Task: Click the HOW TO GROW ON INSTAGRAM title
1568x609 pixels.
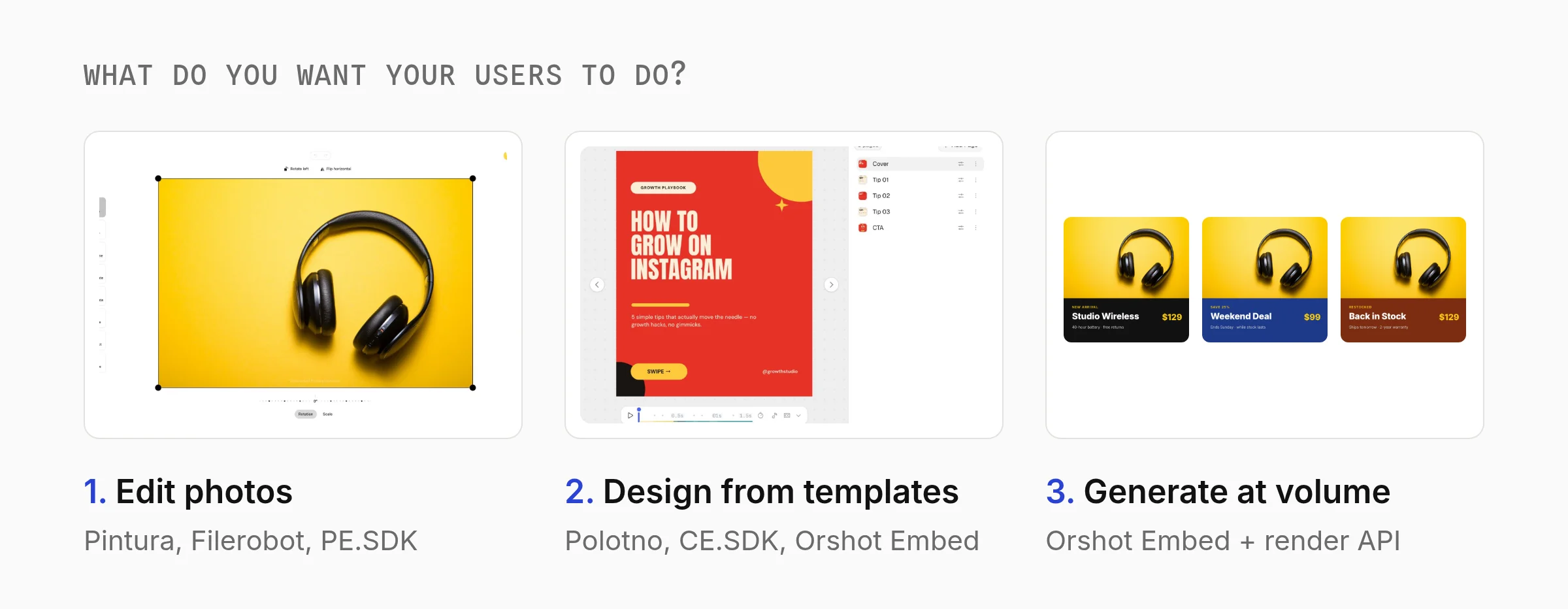Action: (x=681, y=246)
